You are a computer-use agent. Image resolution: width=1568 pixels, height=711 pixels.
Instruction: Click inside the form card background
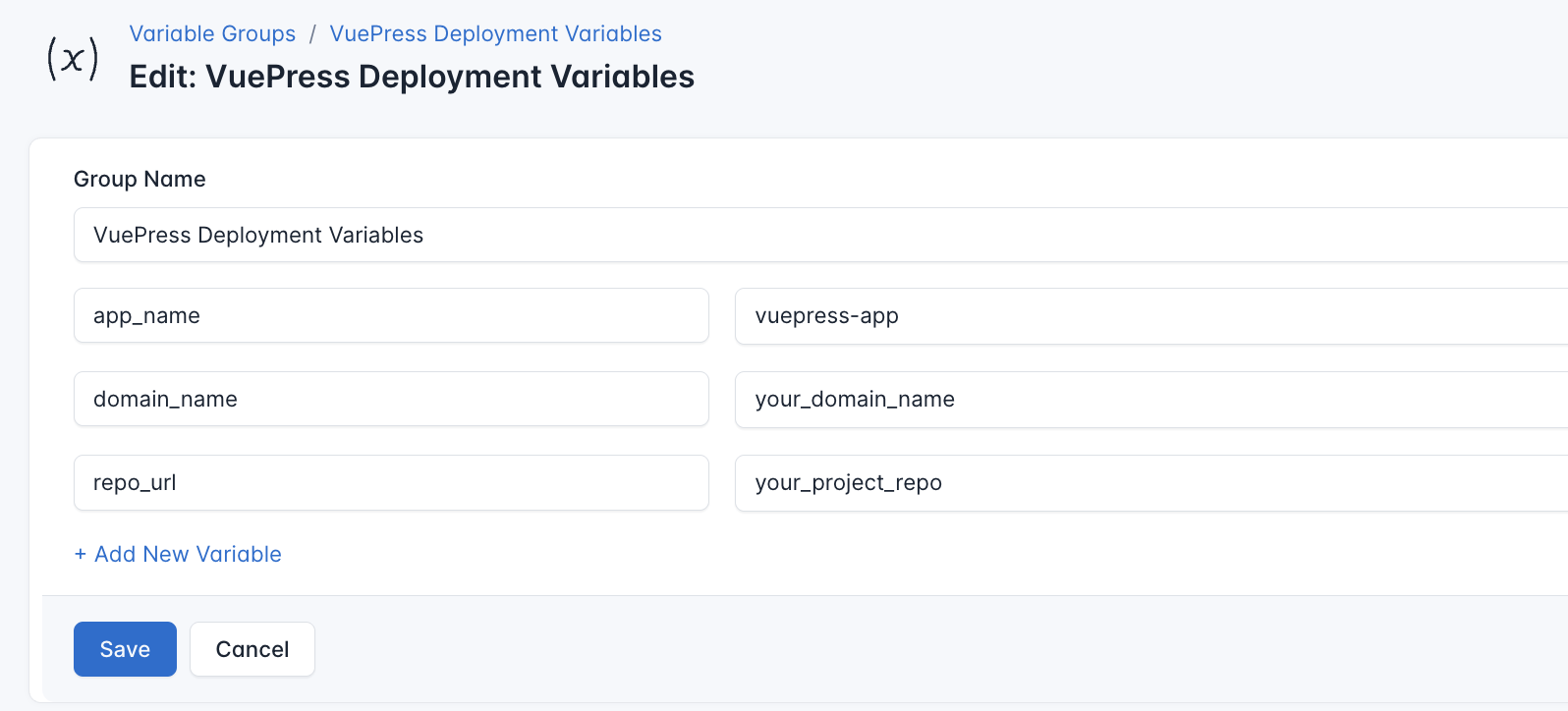pyautogui.click(x=786, y=555)
